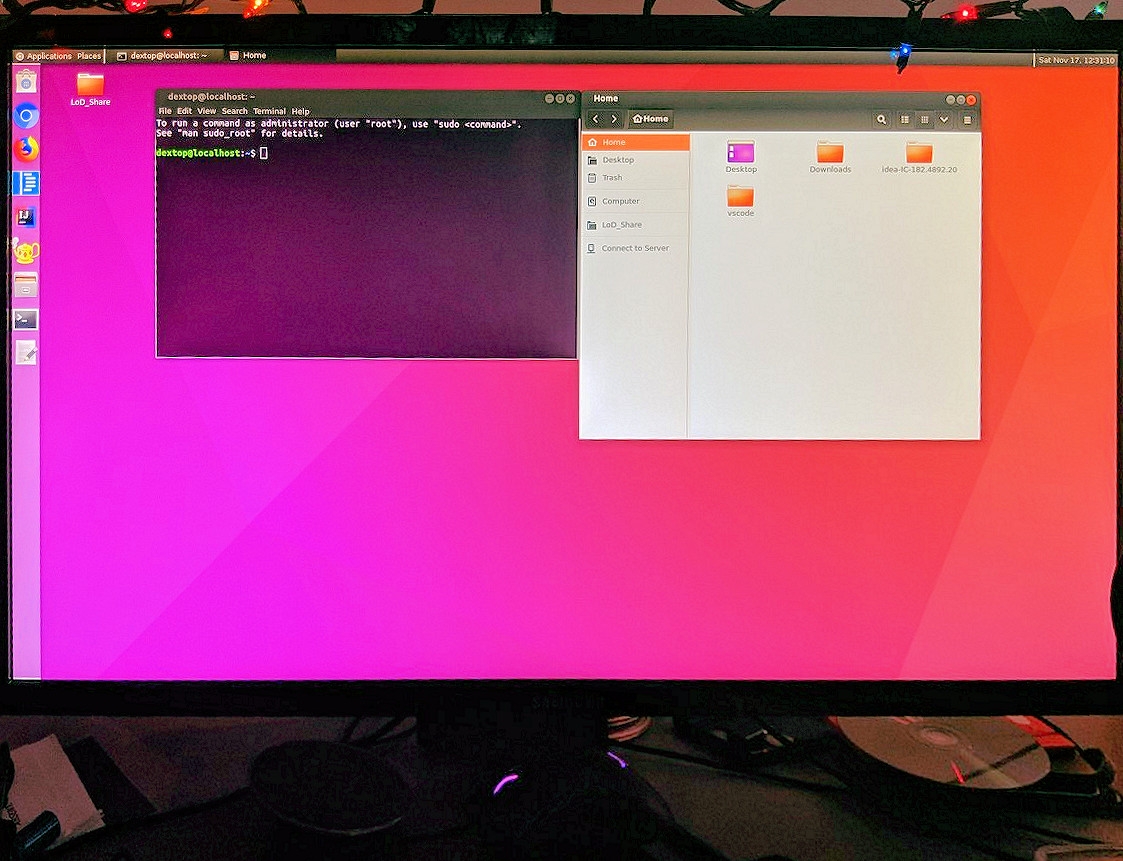Open idea-IC-182.4892.20 folder
The height and width of the screenshot is (861, 1123).
[919, 158]
